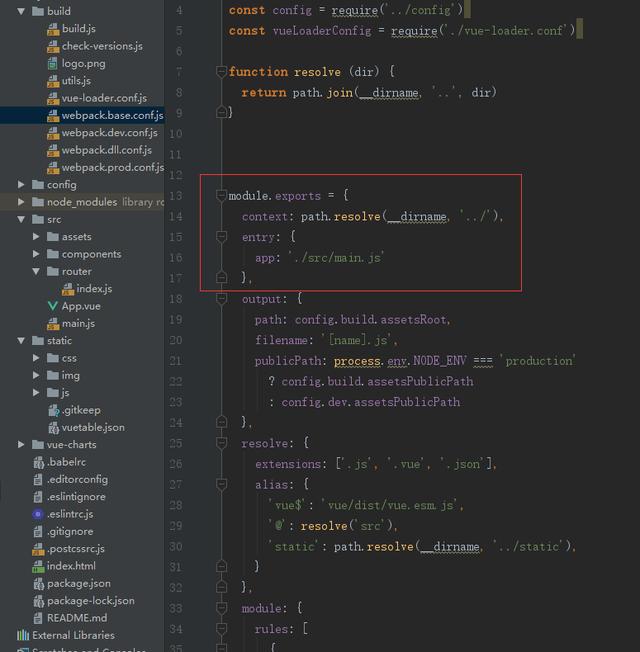Fold the output block at line 18
The height and width of the screenshot is (652, 640).
221,299
